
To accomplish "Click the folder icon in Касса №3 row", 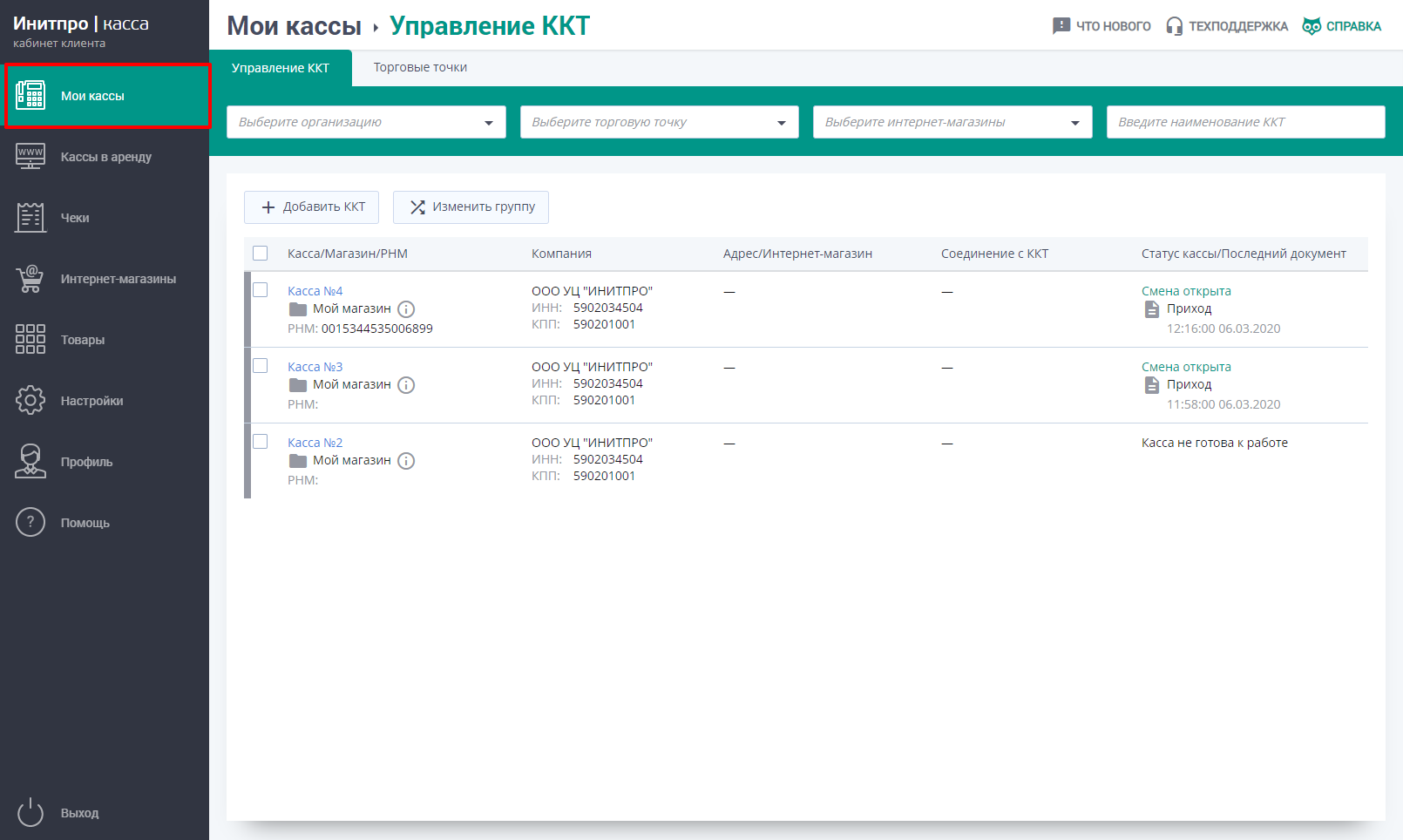I will click(298, 385).
